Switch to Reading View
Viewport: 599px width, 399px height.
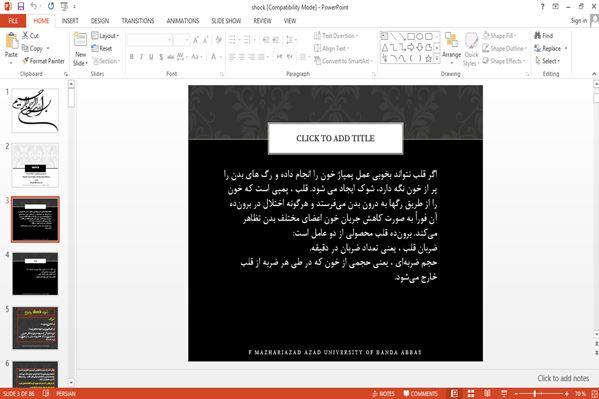point(487,394)
